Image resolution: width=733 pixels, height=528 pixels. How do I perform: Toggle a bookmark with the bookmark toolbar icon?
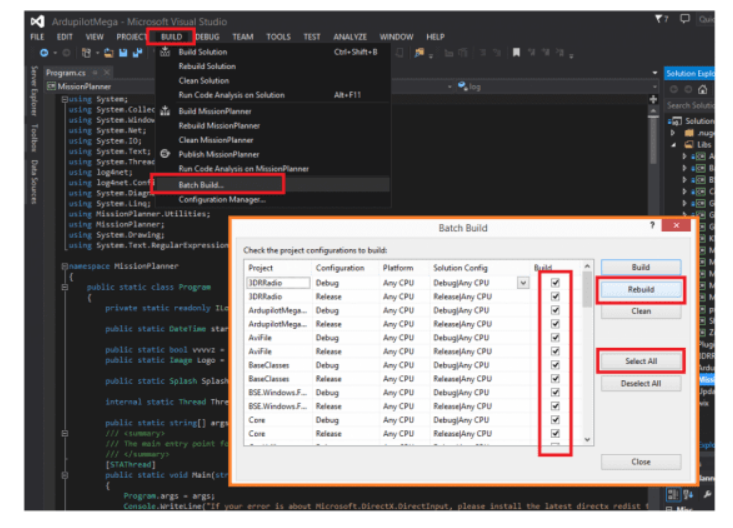[516, 52]
